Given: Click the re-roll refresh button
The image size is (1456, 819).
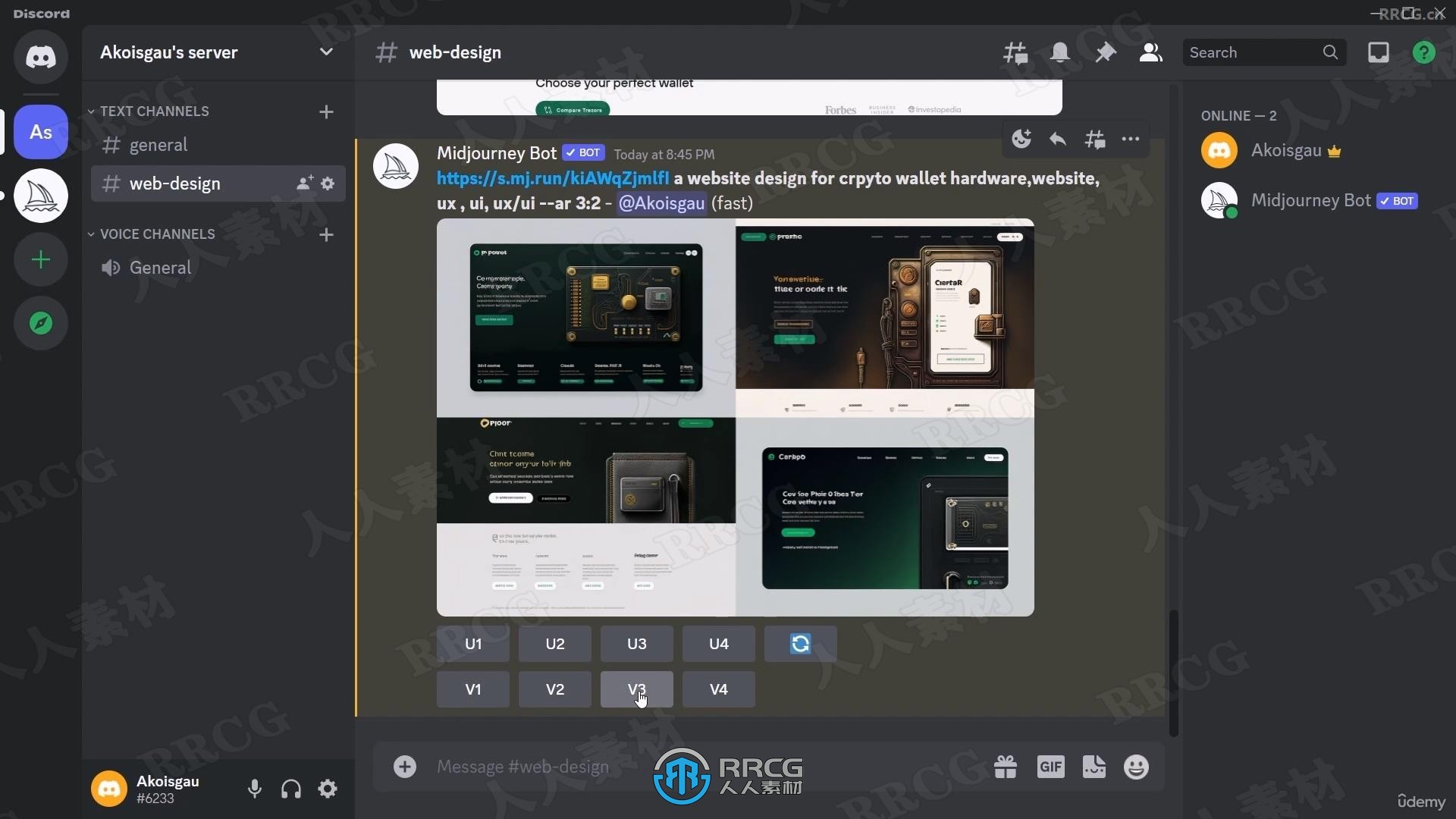Looking at the screenshot, I should coord(800,644).
